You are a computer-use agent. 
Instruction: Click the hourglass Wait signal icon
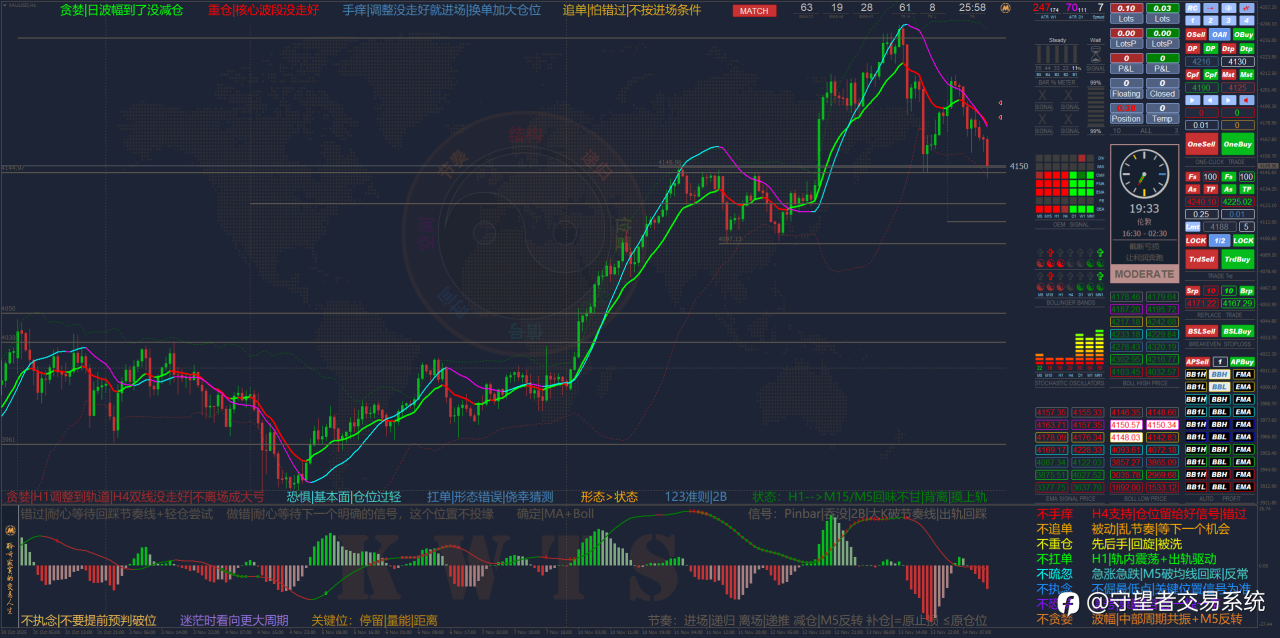1095,52
